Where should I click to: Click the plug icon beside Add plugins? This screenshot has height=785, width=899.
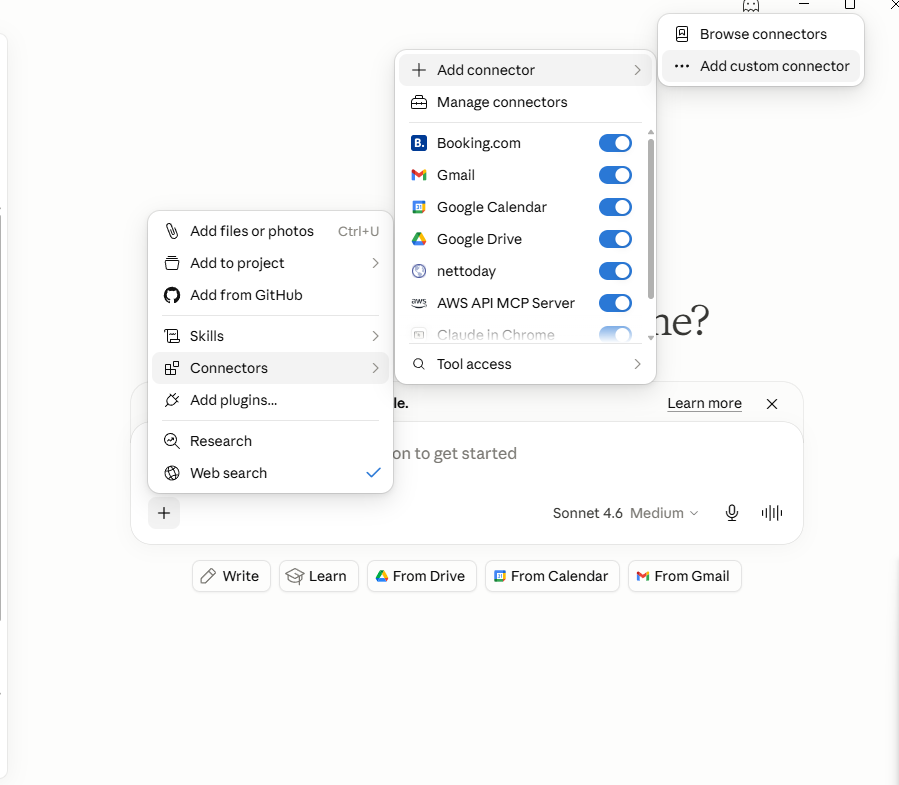[x=172, y=400]
